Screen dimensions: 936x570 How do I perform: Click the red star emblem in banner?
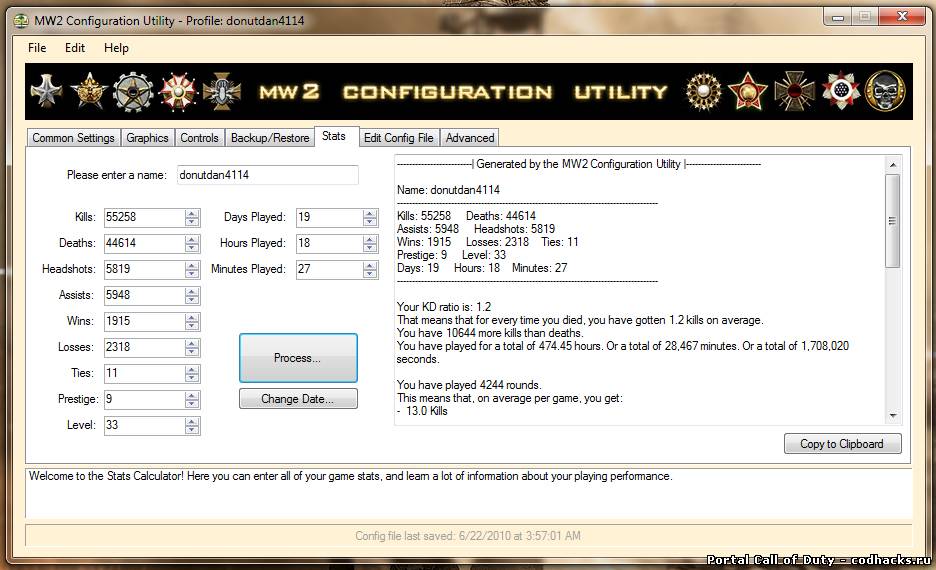coord(747,91)
